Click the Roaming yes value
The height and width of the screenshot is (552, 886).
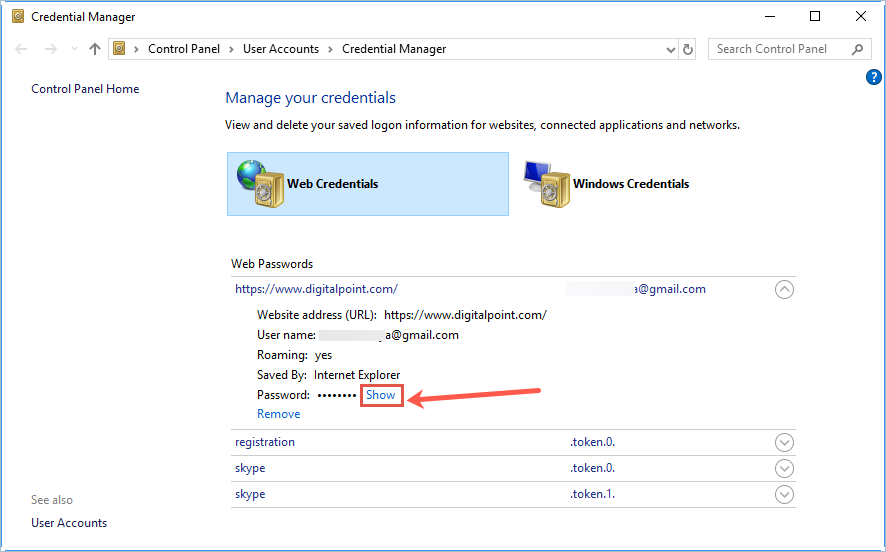pyautogui.click(x=323, y=355)
